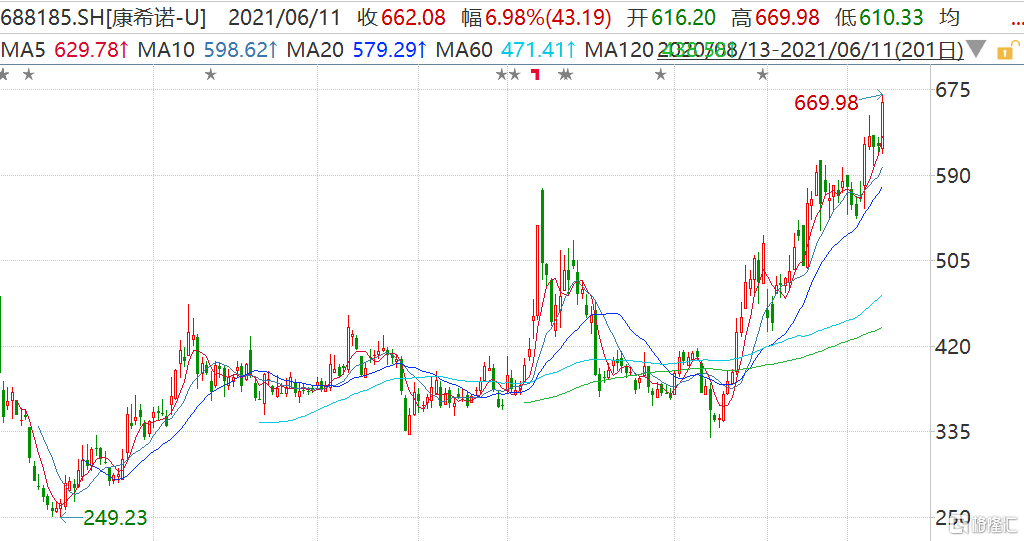Click the date 2021/06/11 in the header
This screenshot has width=1024, height=541.
click(x=284, y=18)
